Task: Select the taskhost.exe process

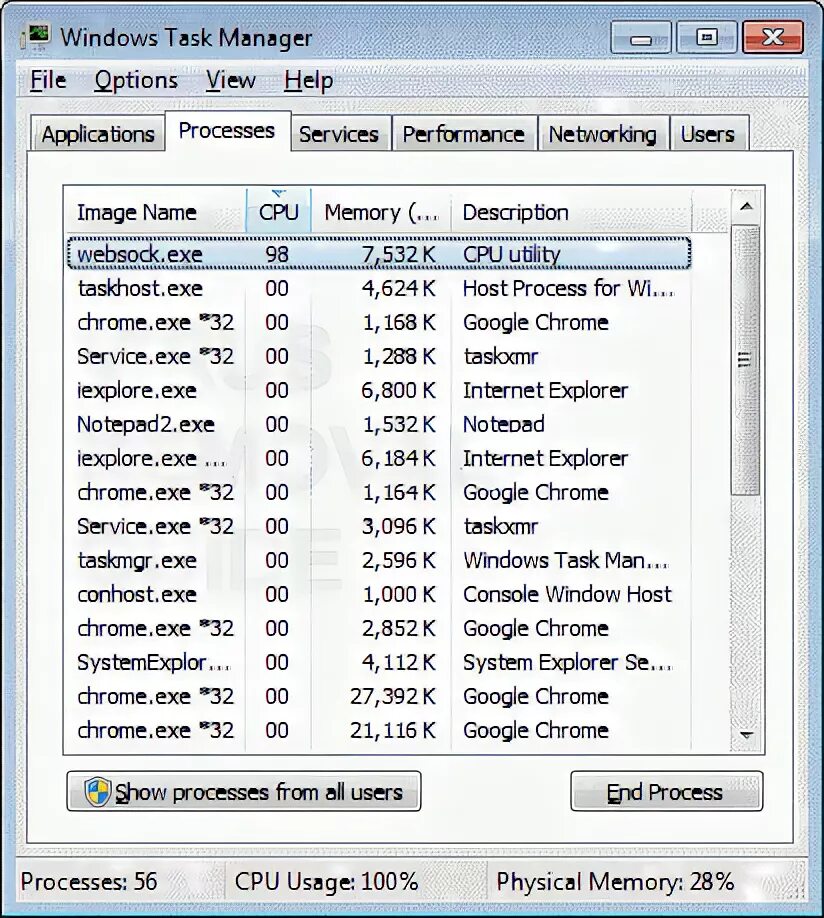Action: (379, 288)
